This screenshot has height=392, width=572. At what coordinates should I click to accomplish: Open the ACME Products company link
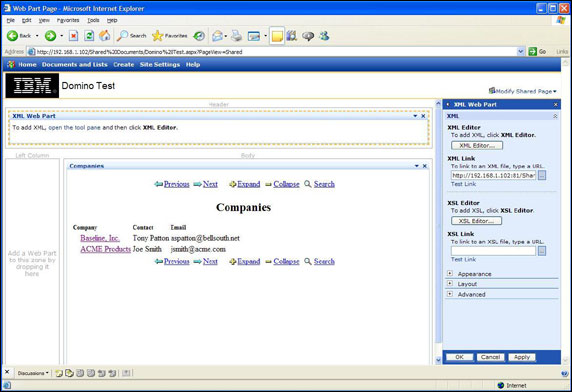point(105,249)
